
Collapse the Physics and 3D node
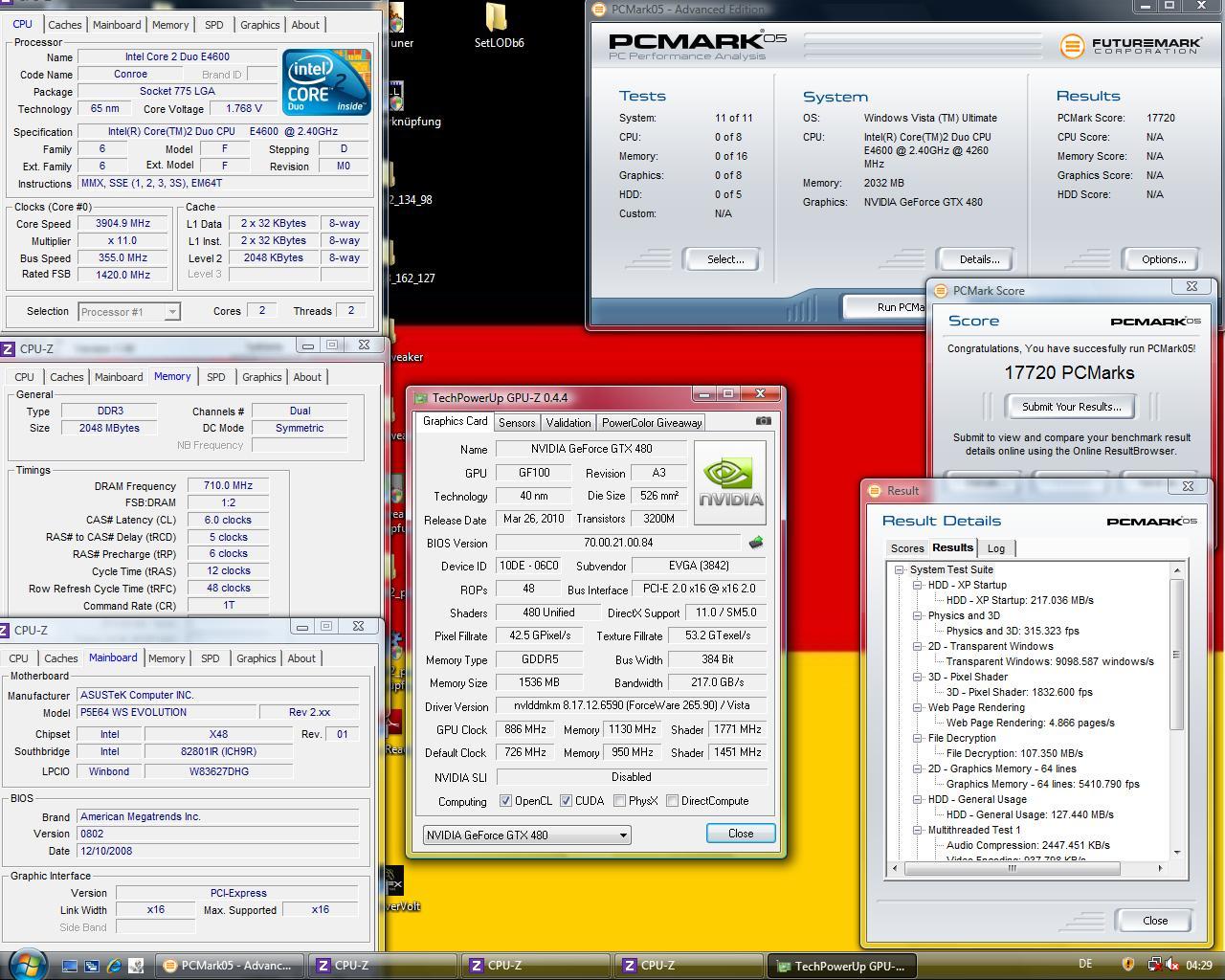[x=917, y=615]
